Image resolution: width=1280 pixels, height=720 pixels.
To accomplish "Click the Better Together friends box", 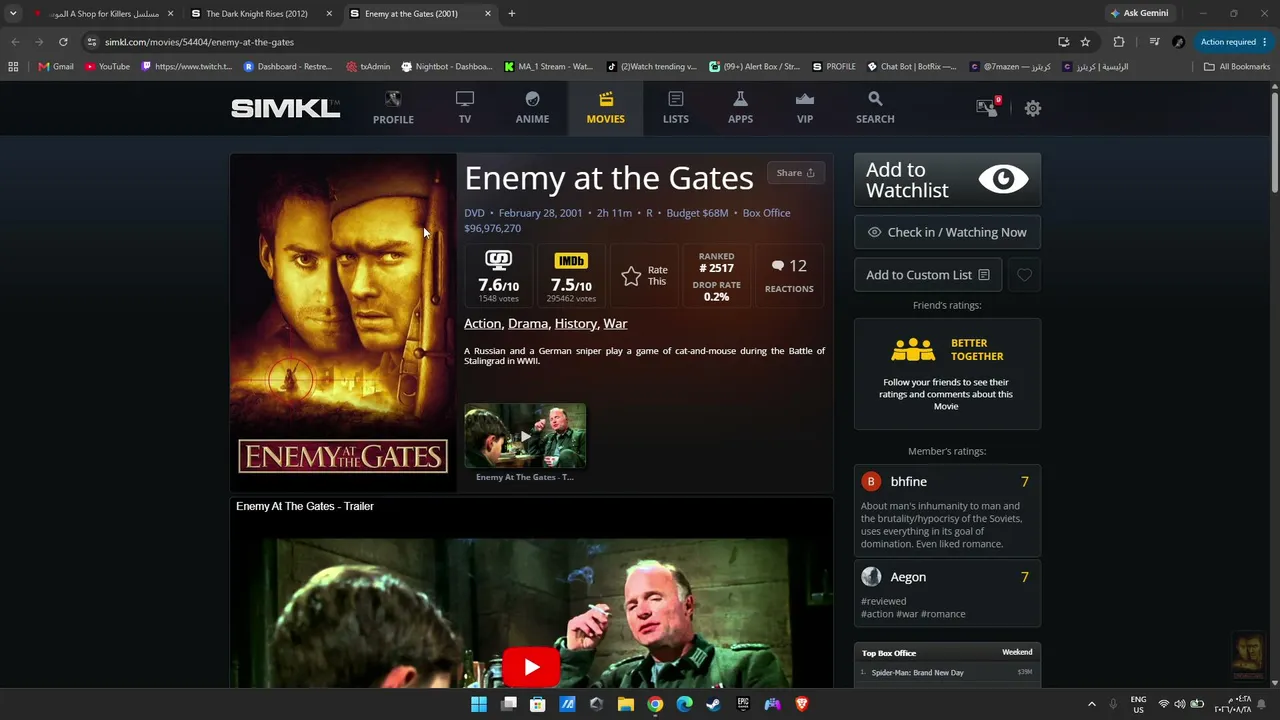I will [947, 374].
